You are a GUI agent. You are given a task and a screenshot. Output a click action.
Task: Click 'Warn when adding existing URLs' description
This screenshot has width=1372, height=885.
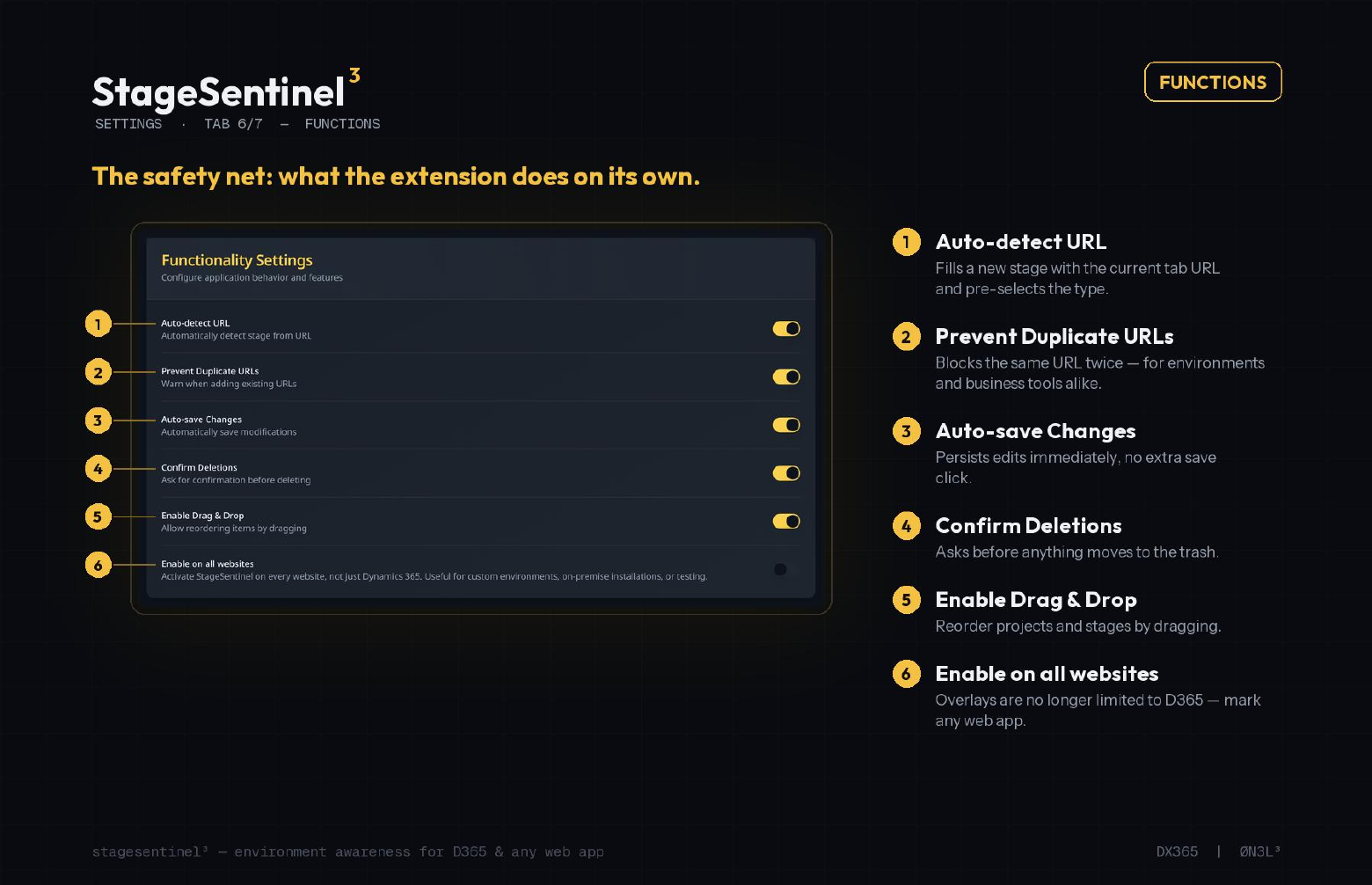click(229, 384)
